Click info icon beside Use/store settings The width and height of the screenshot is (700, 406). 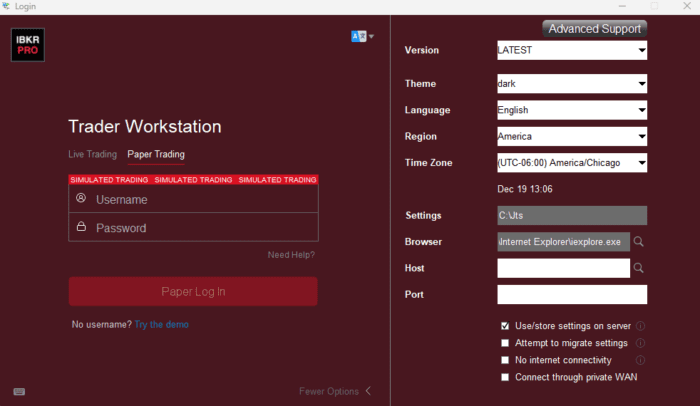coord(640,326)
